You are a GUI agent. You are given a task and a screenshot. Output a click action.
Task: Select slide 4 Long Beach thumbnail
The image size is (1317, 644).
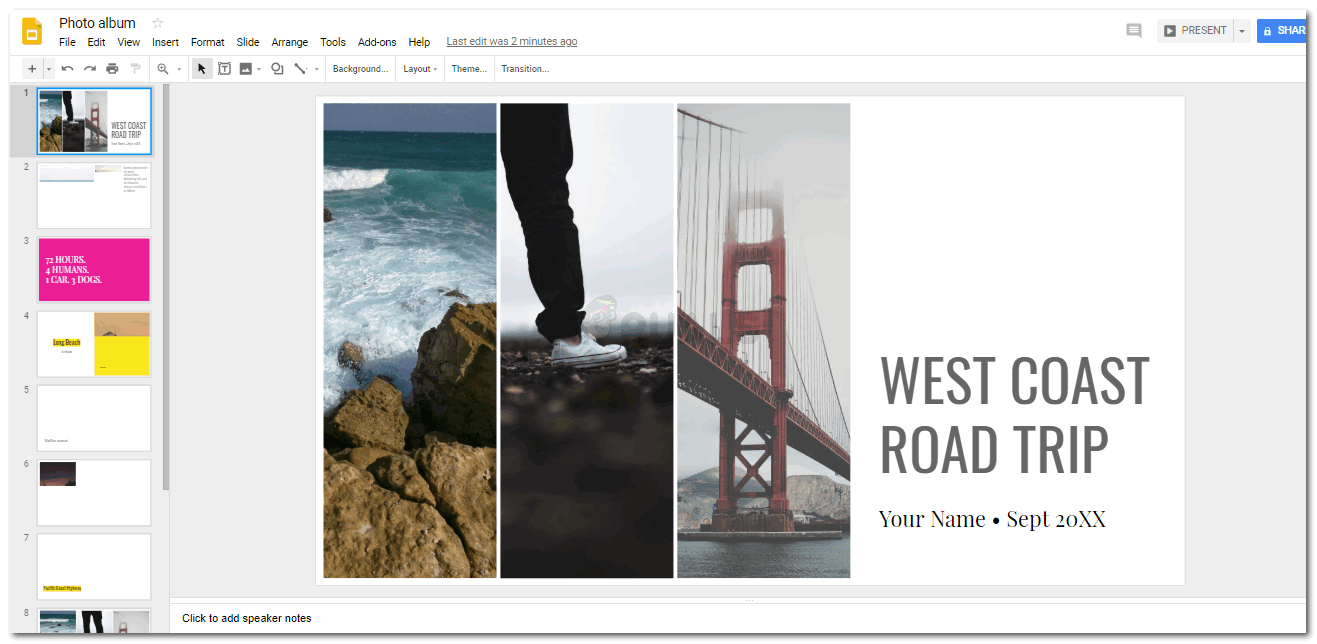tap(94, 344)
